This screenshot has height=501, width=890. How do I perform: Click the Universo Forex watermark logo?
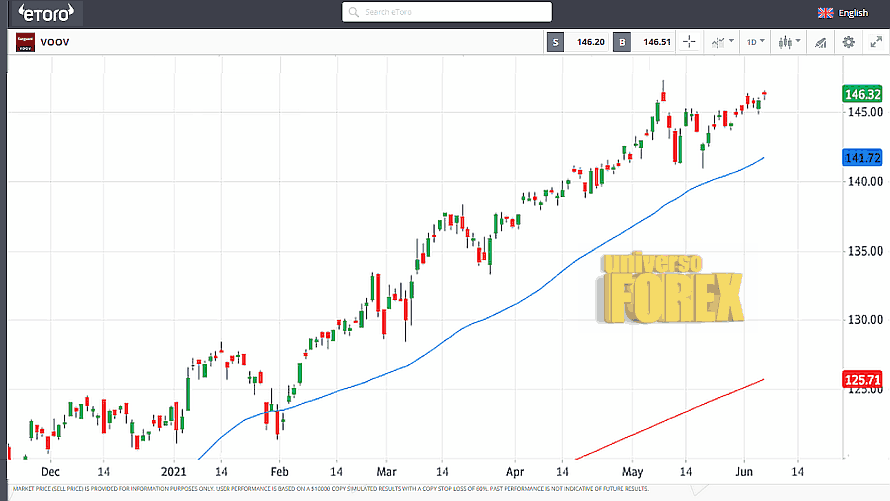tap(672, 287)
